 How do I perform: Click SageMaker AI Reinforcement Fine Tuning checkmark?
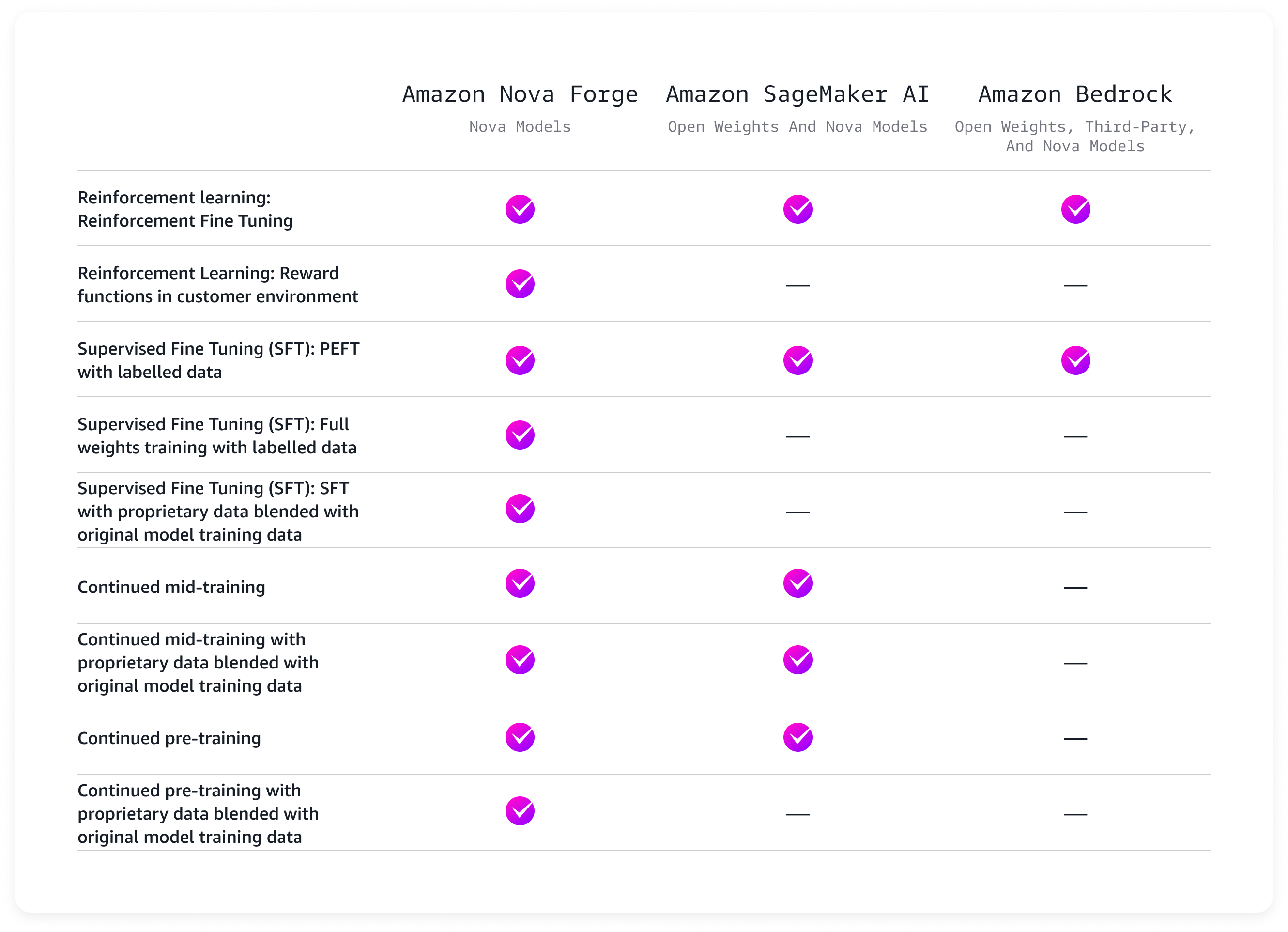[x=797, y=209]
